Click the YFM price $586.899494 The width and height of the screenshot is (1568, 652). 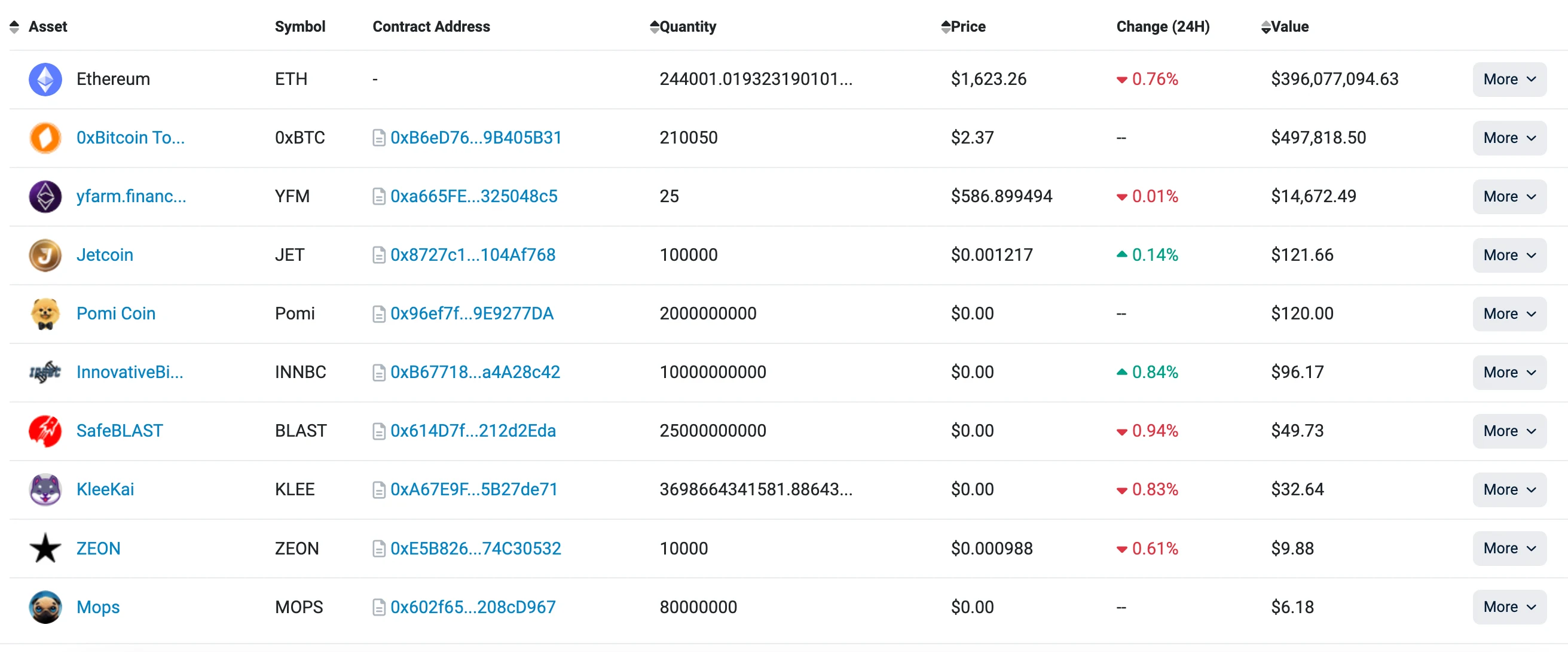pos(1001,196)
